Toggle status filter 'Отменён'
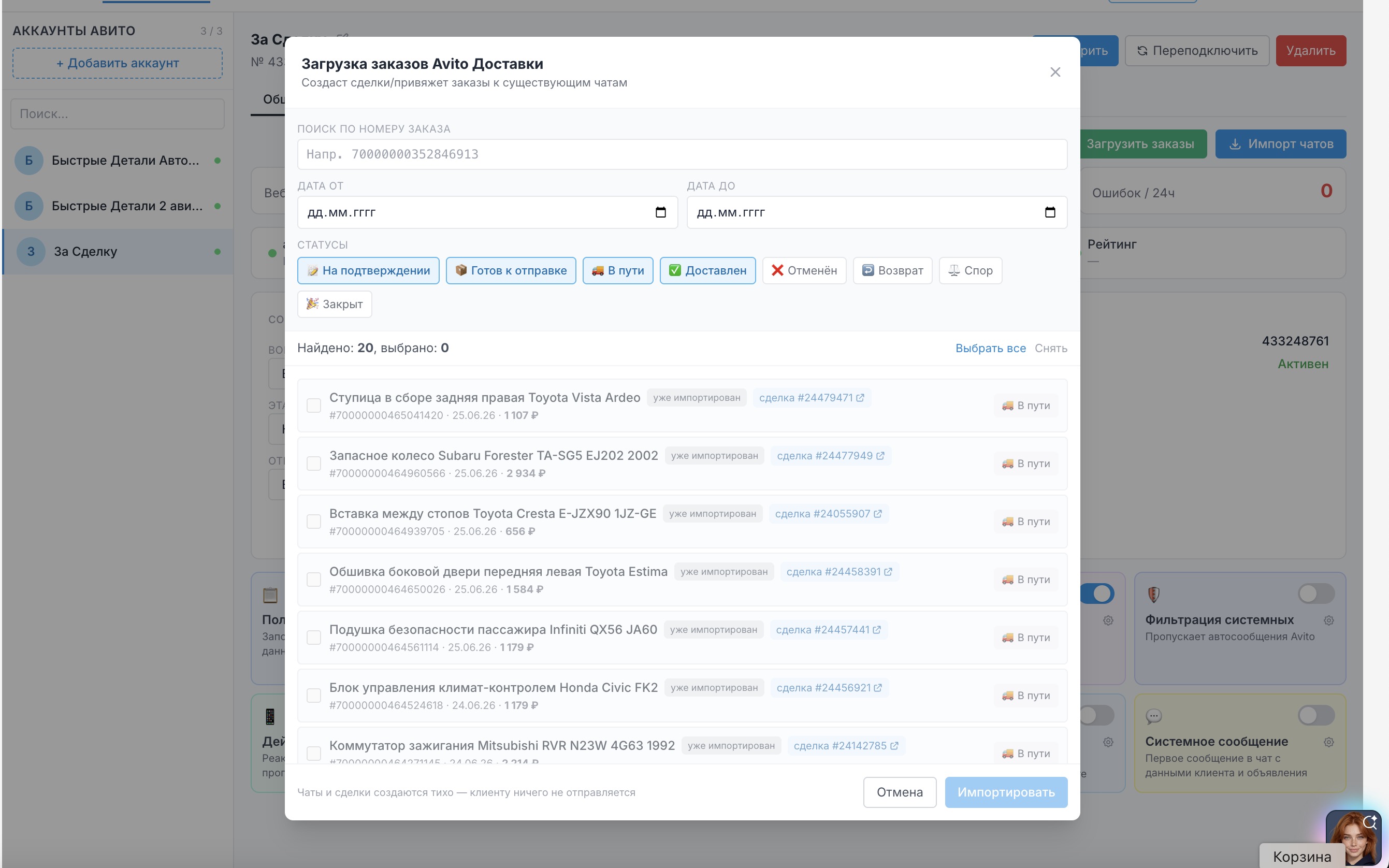This screenshot has width=1389, height=868. tap(804, 270)
